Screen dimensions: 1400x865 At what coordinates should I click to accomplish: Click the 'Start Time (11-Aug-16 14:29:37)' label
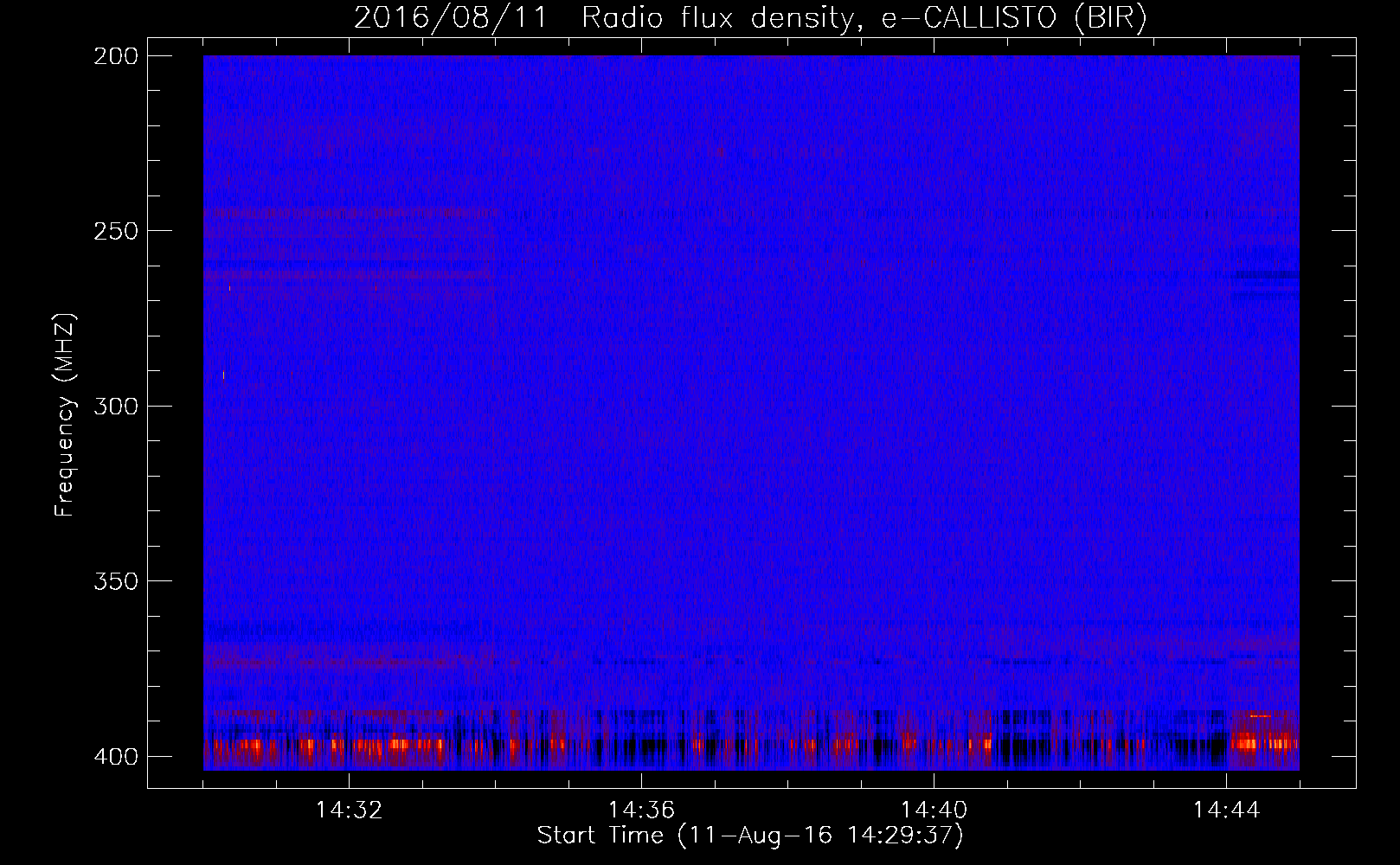(750, 836)
